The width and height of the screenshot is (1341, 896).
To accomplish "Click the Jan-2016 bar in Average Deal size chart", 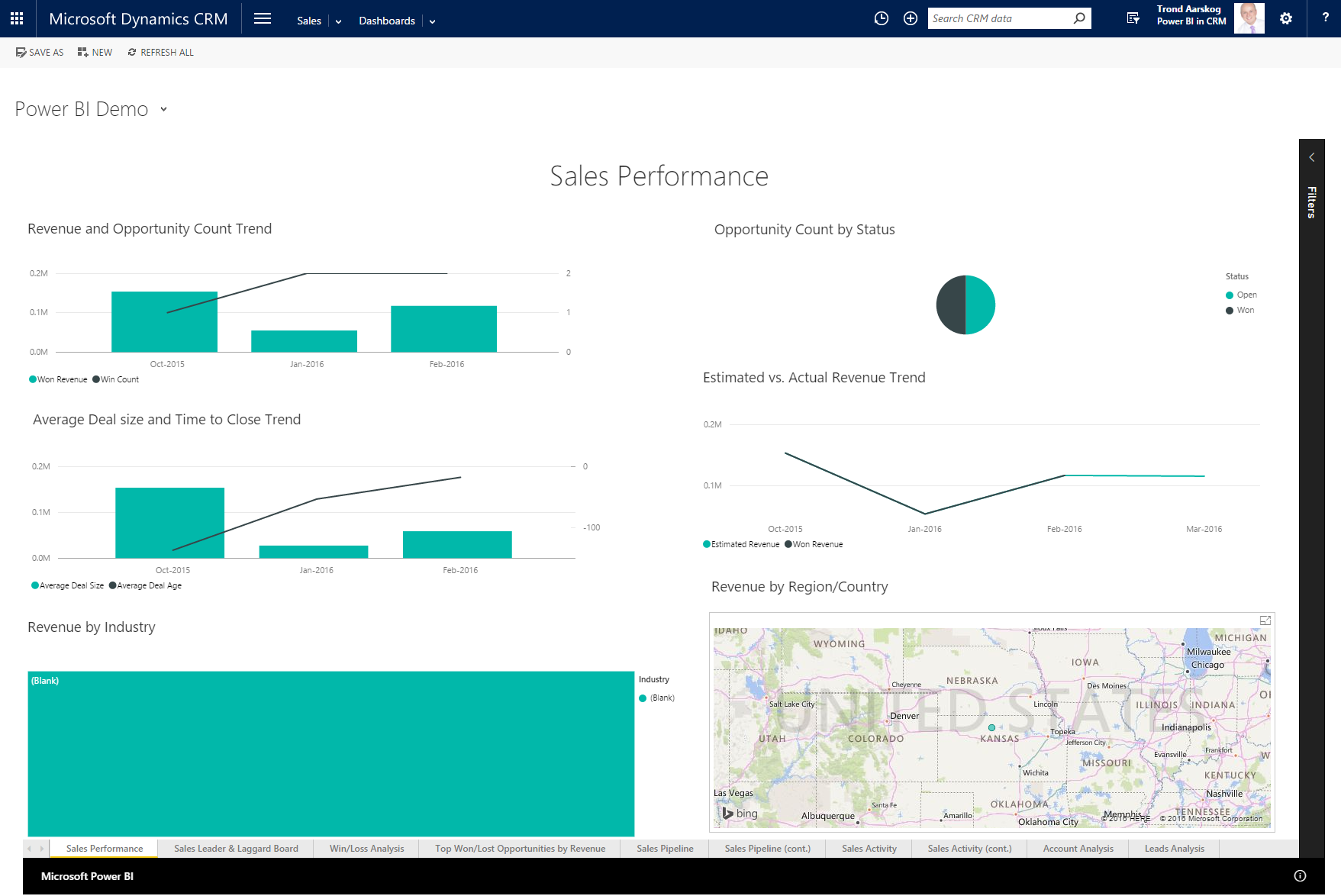I will (314, 552).
